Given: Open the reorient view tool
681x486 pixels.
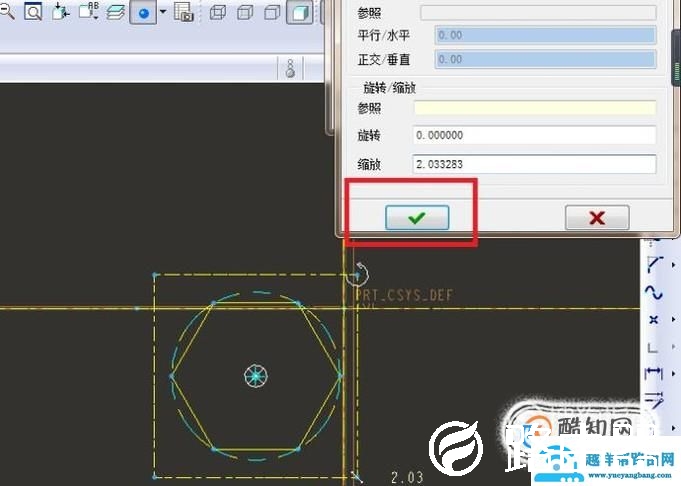Looking at the screenshot, I should tap(61, 11).
